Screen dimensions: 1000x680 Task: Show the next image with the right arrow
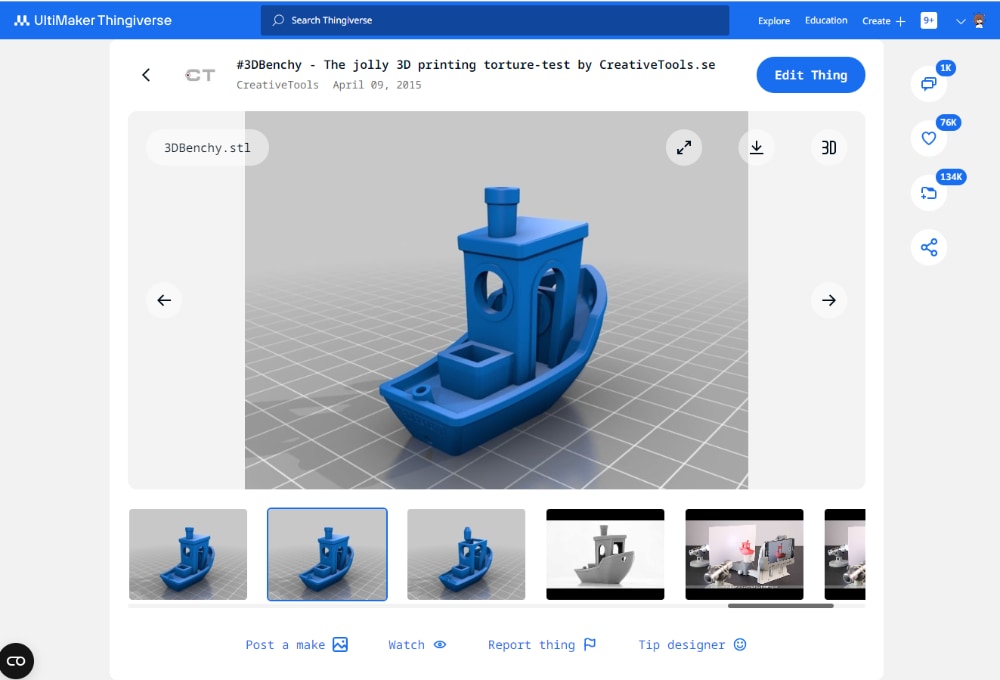(x=828, y=300)
